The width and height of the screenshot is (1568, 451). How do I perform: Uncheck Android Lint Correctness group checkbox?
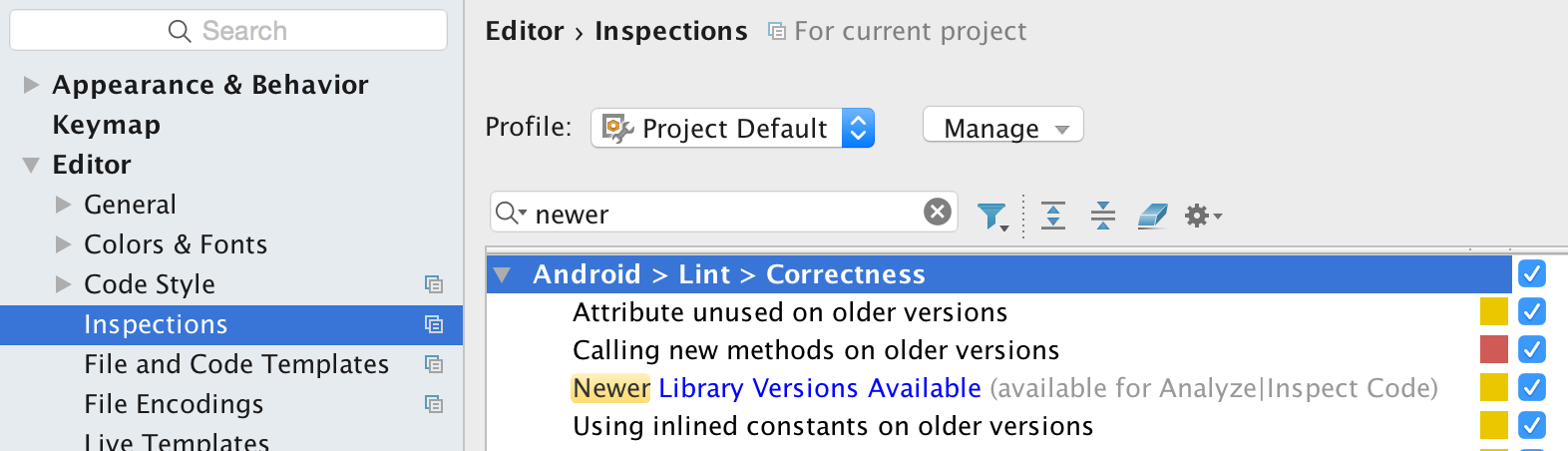1532,273
